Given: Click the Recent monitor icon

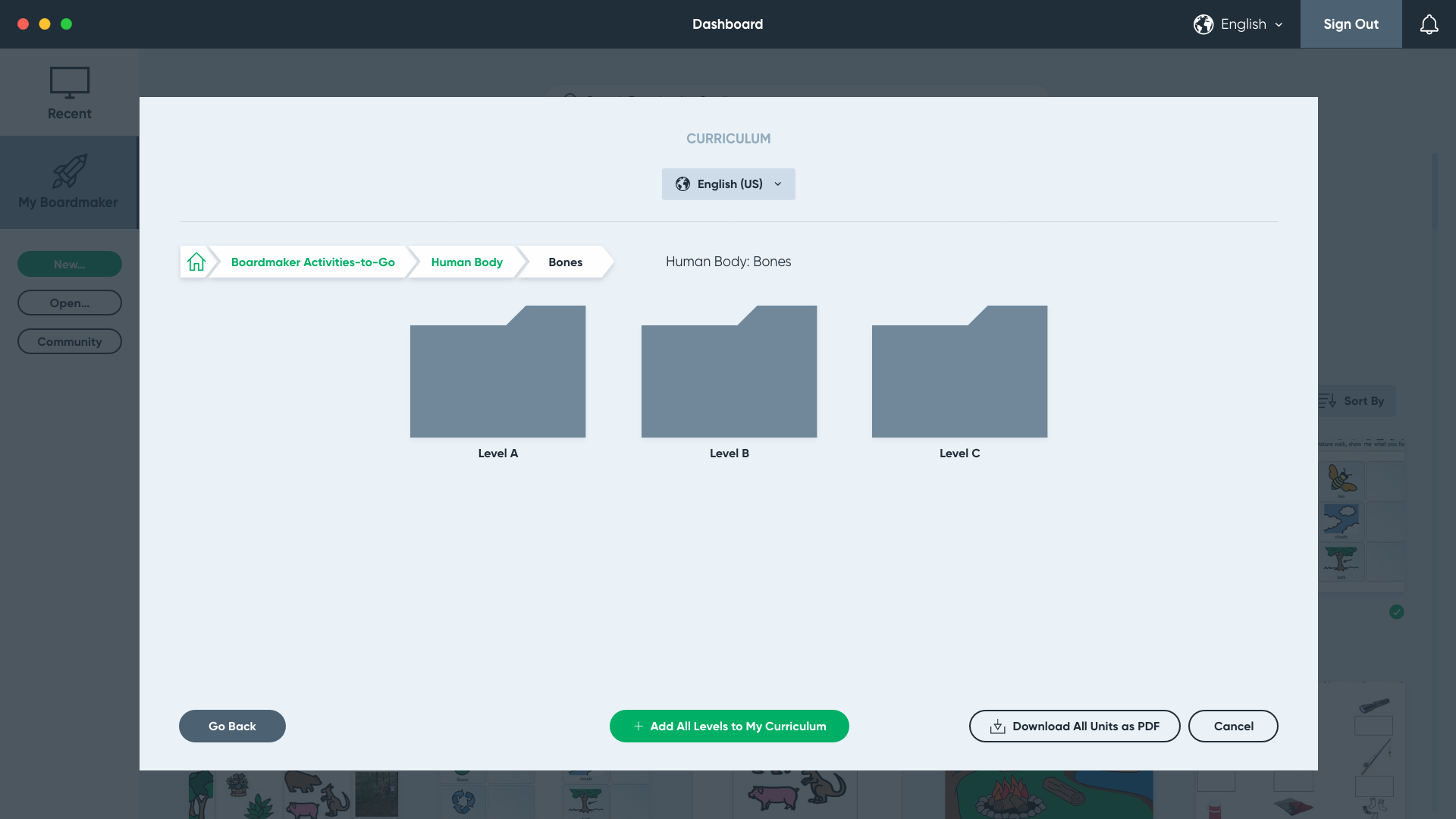Looking at the screenshot, I should (x=69, y=83).
